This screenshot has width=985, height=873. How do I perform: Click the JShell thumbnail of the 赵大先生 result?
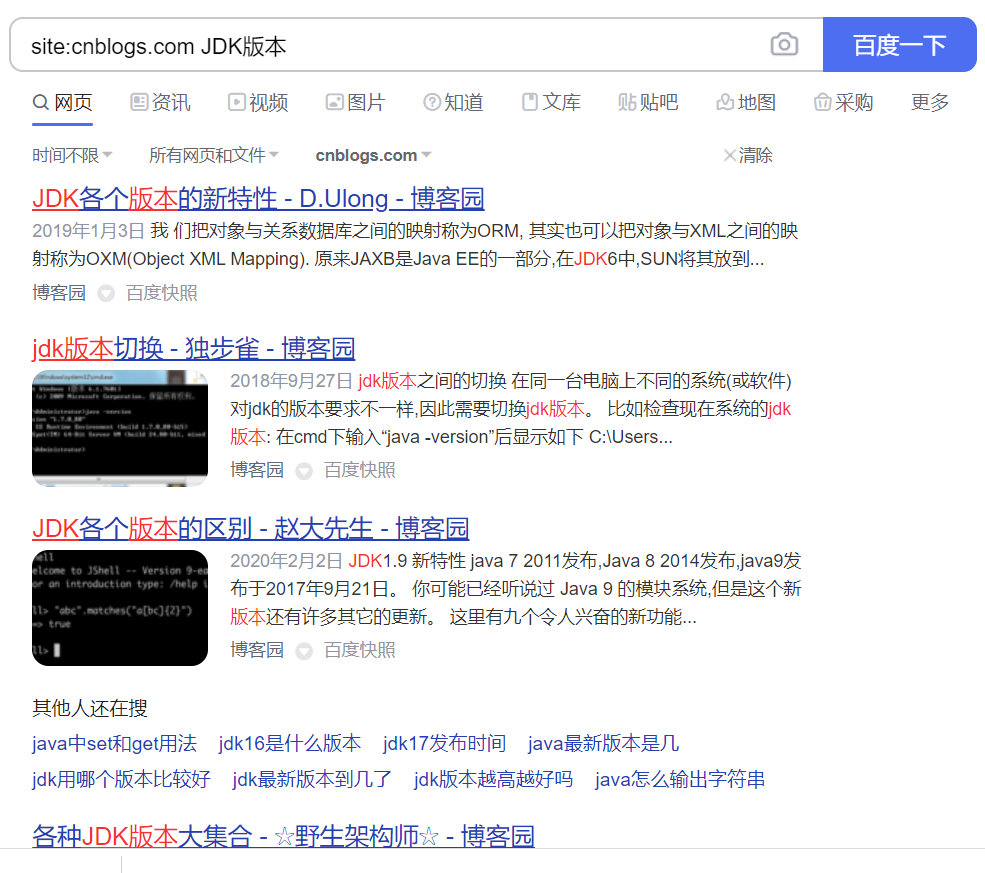[120, 608]
